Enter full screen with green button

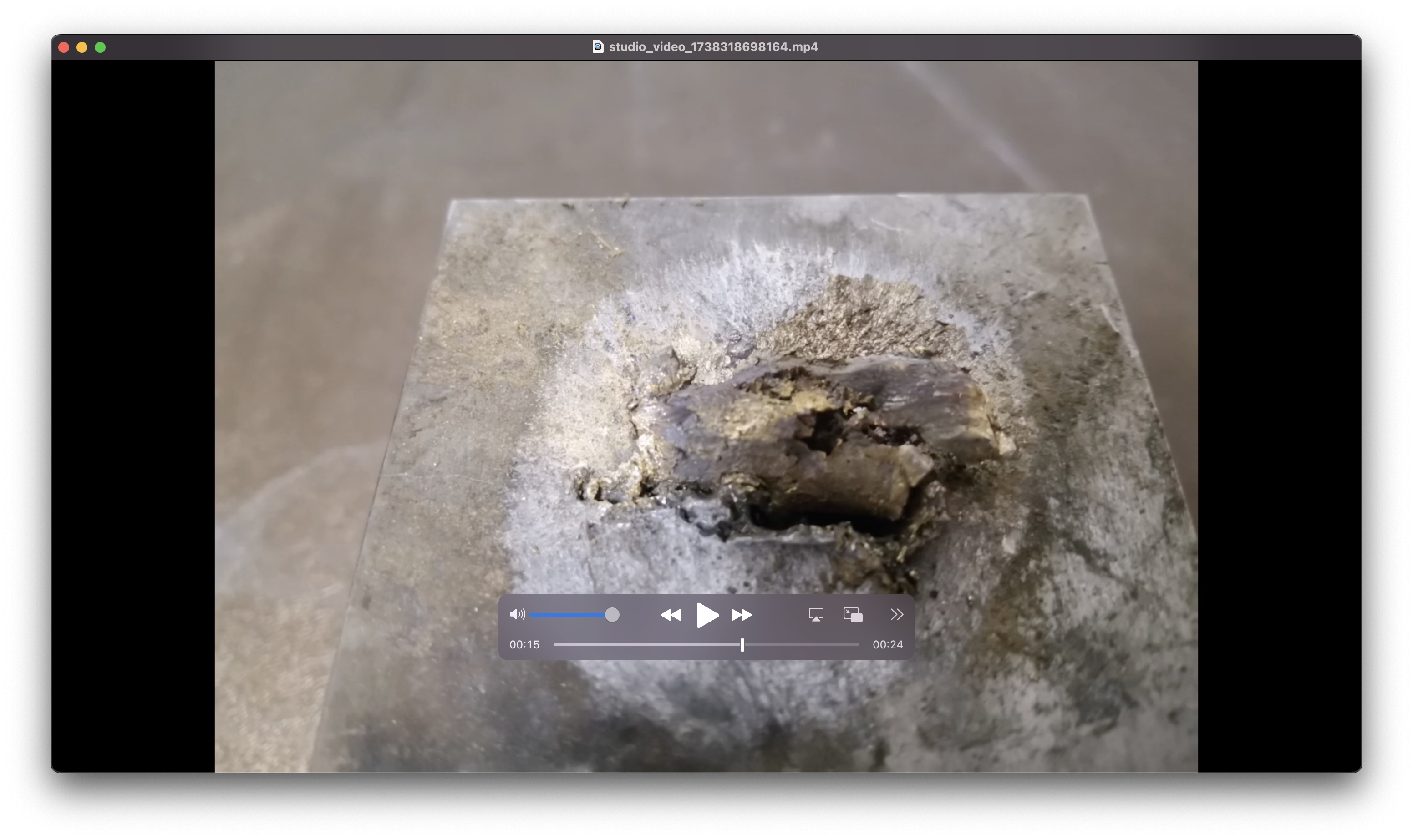coord(100,47)
